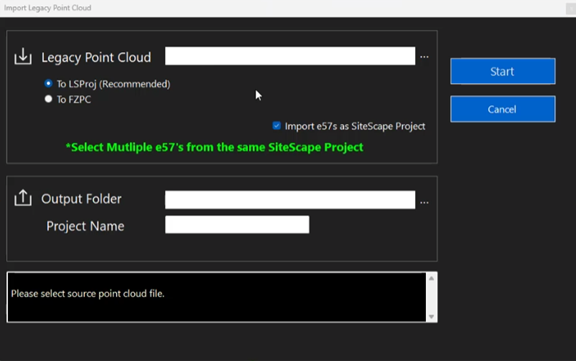
Task: Click the 'Output Folder' label
Action: click(x=81, y=199)
